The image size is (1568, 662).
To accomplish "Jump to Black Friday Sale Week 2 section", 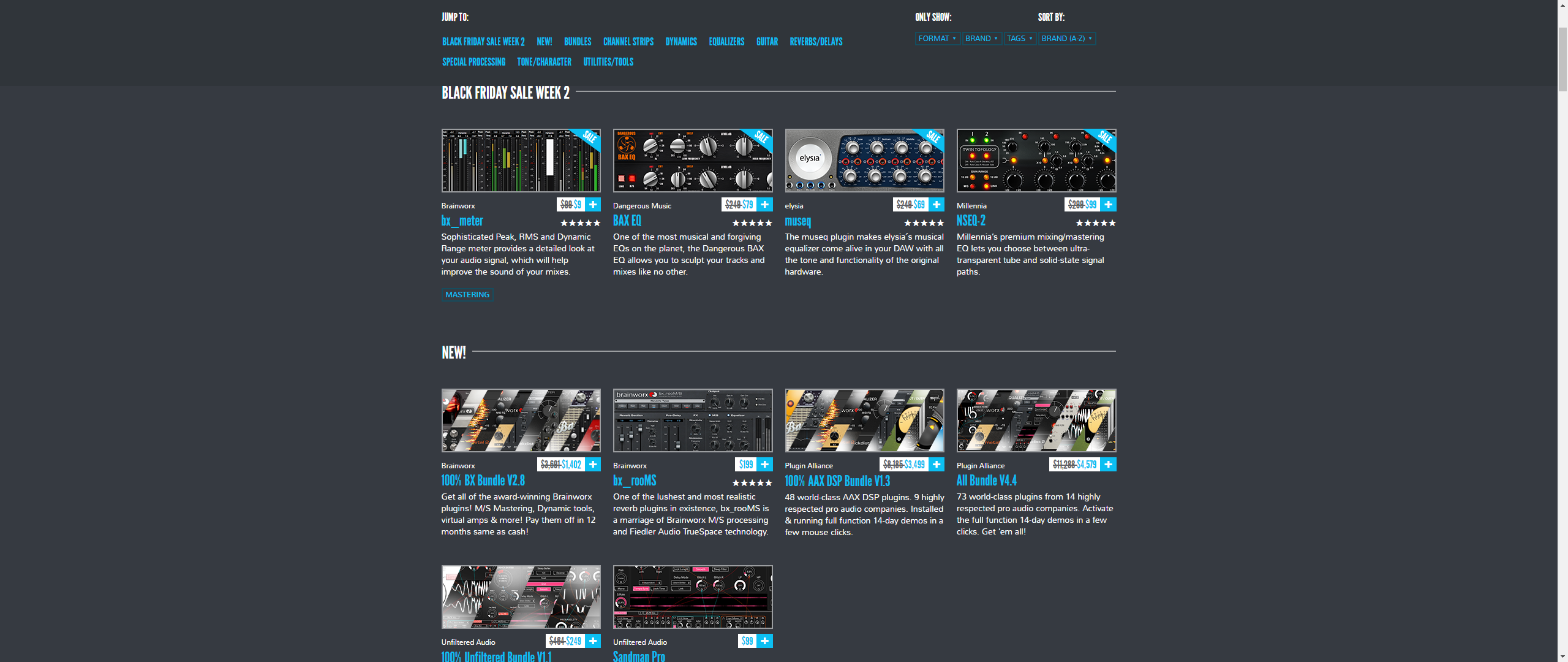I will tap(483, 42).
